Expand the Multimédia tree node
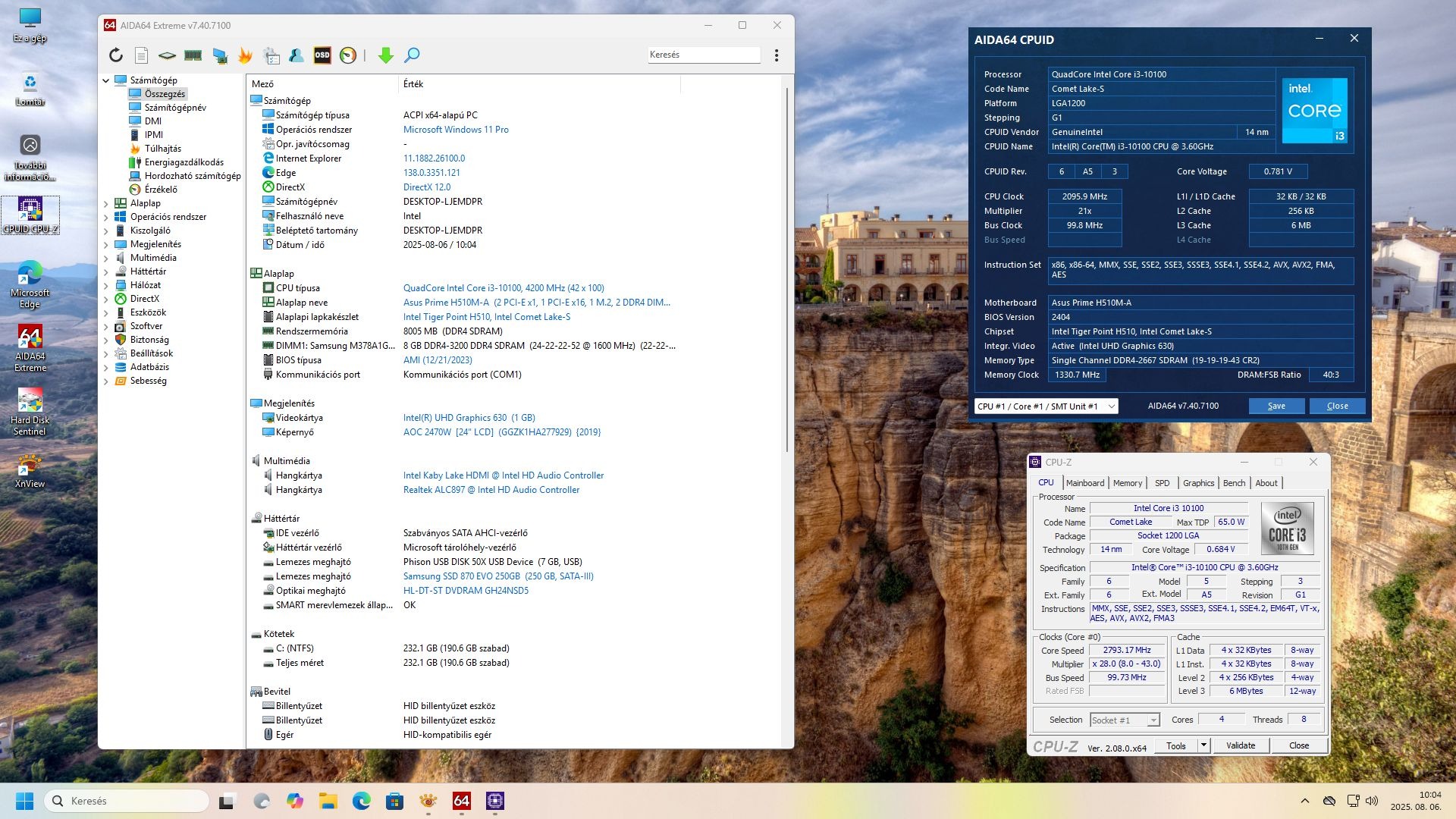The width and height of the screenshot is (1456, 819). pos(106,258)
